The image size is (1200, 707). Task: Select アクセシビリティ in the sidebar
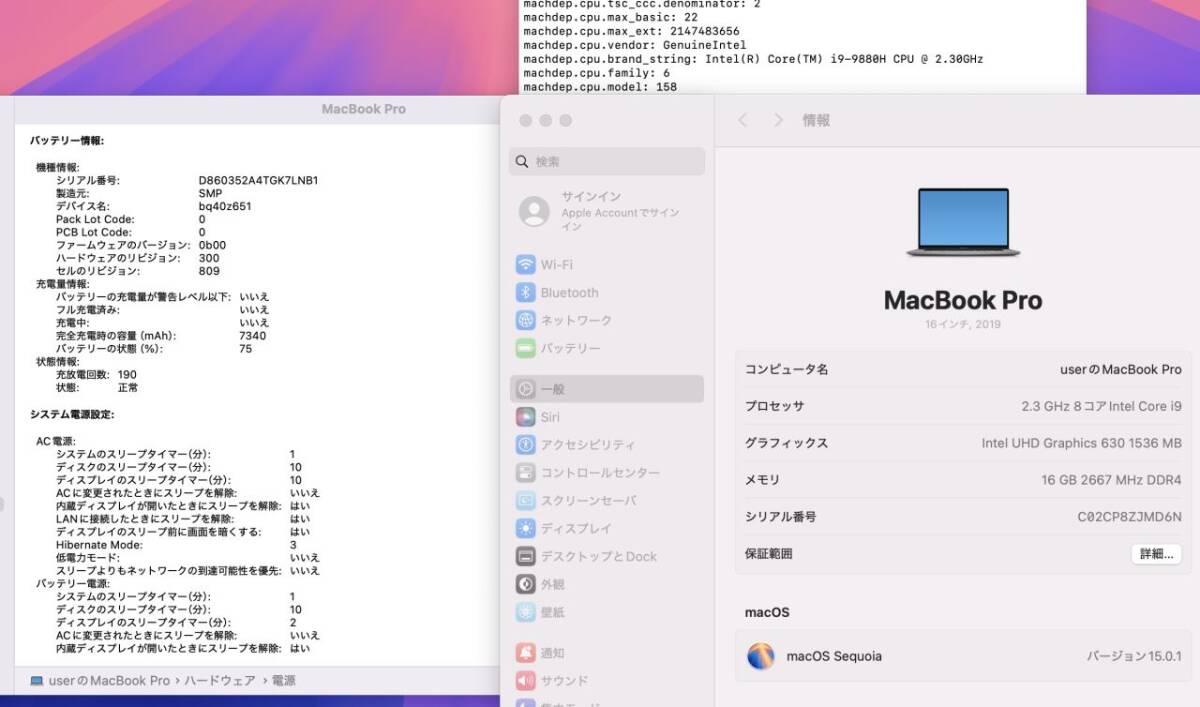tap(585, 445)
